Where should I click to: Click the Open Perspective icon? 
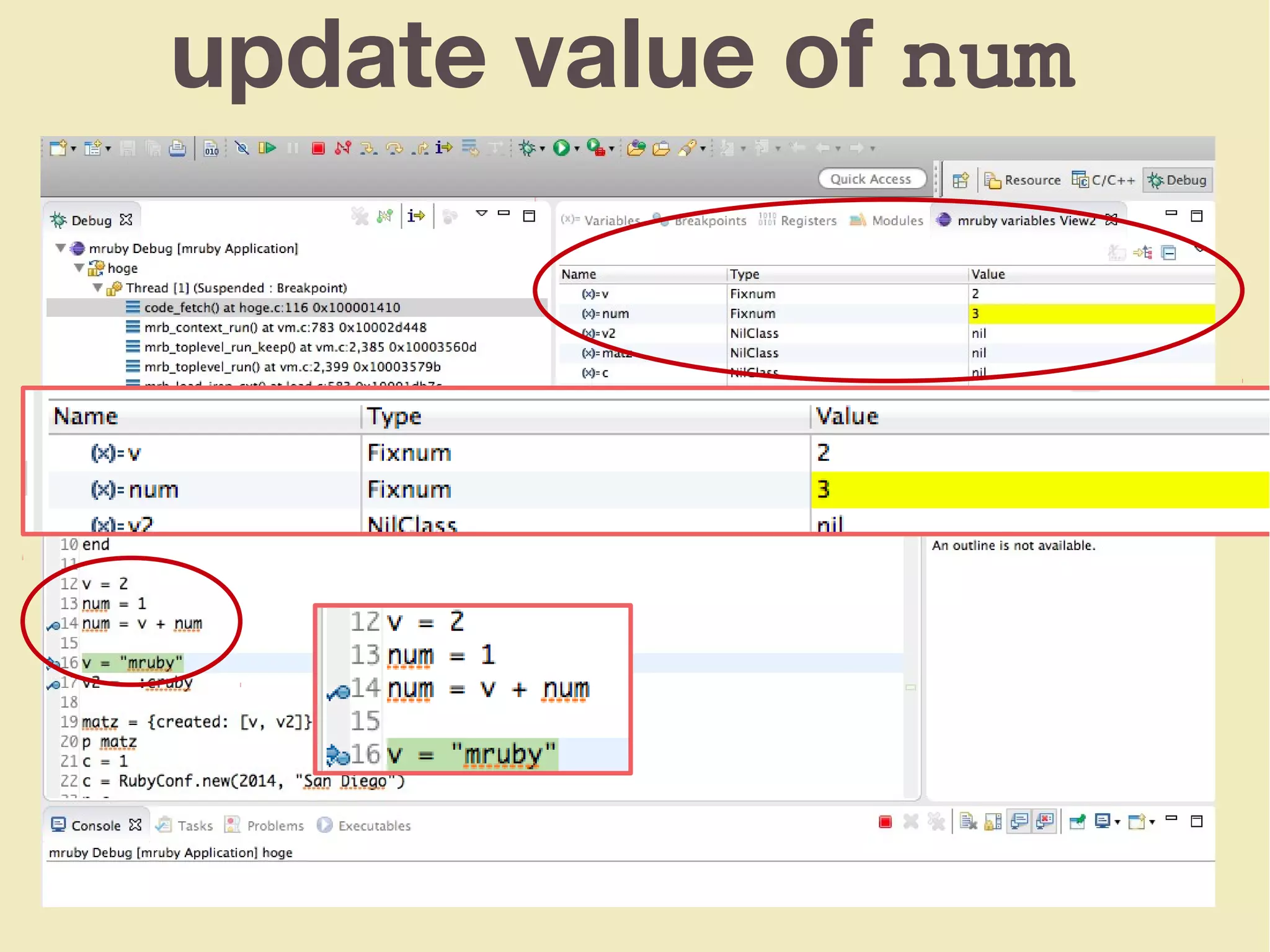961,180
